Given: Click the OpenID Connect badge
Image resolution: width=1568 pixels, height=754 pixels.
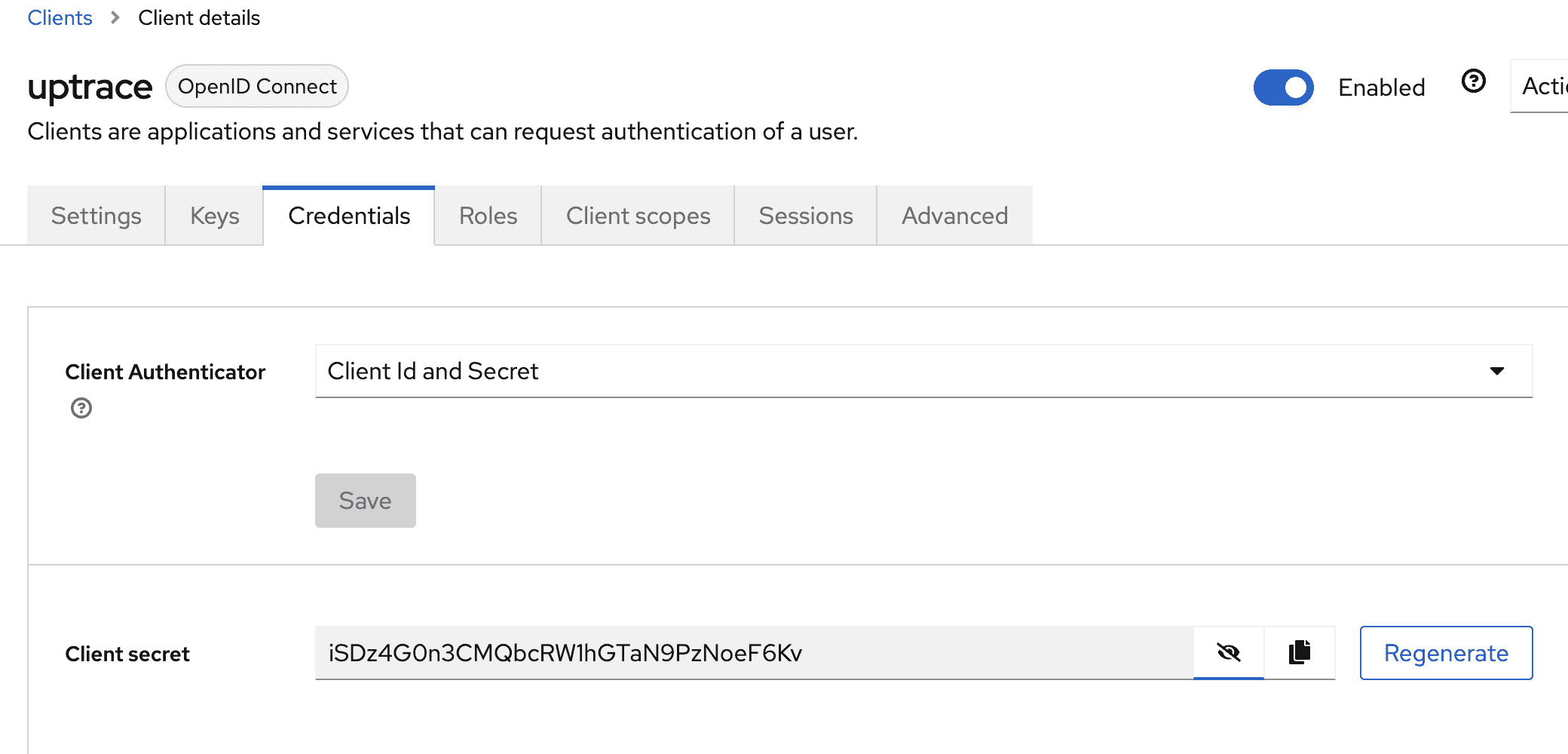Looking at the screenshot, I should click(x=256, y=86).
